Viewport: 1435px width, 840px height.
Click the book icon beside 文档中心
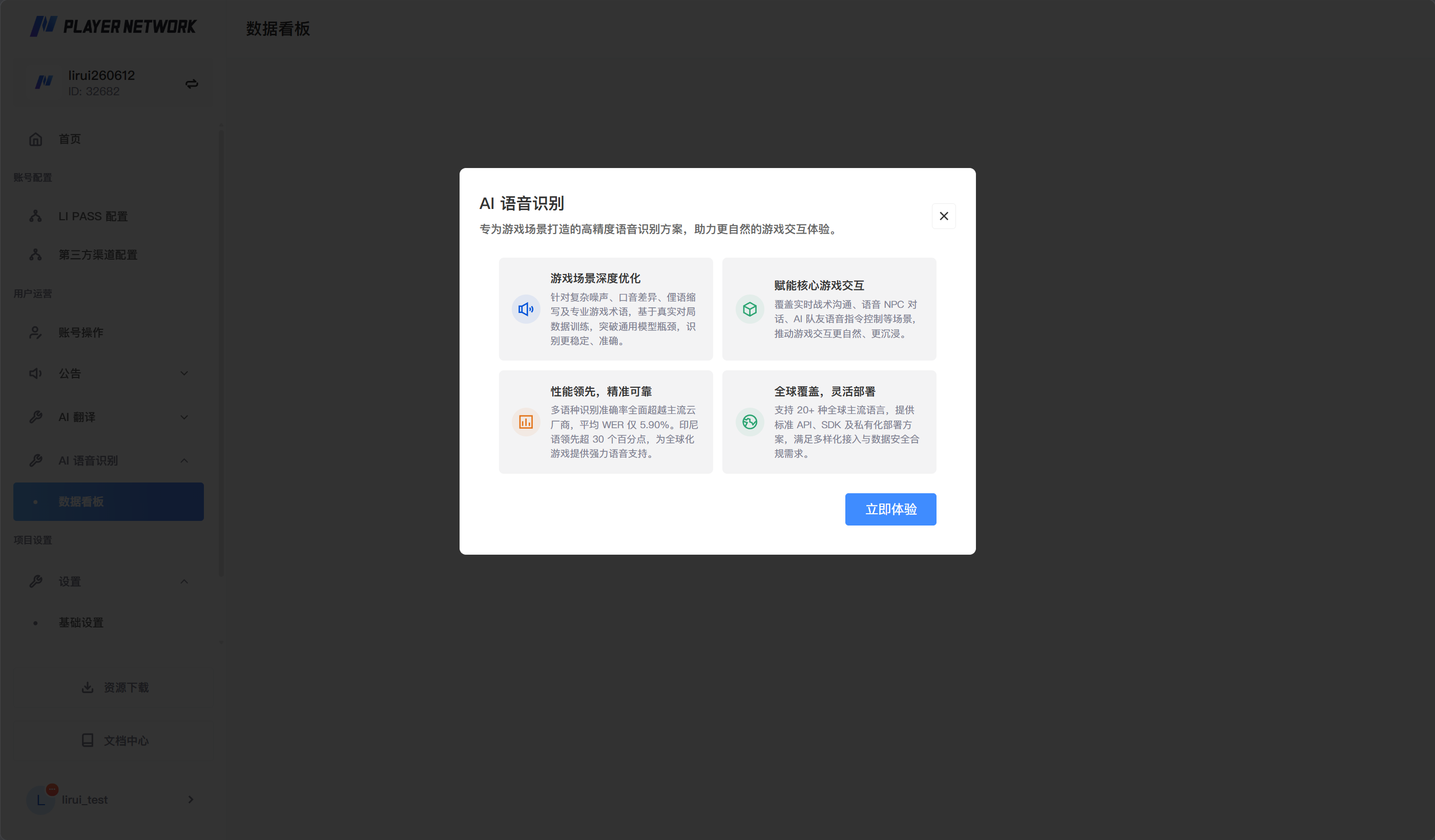coord(87,740)
